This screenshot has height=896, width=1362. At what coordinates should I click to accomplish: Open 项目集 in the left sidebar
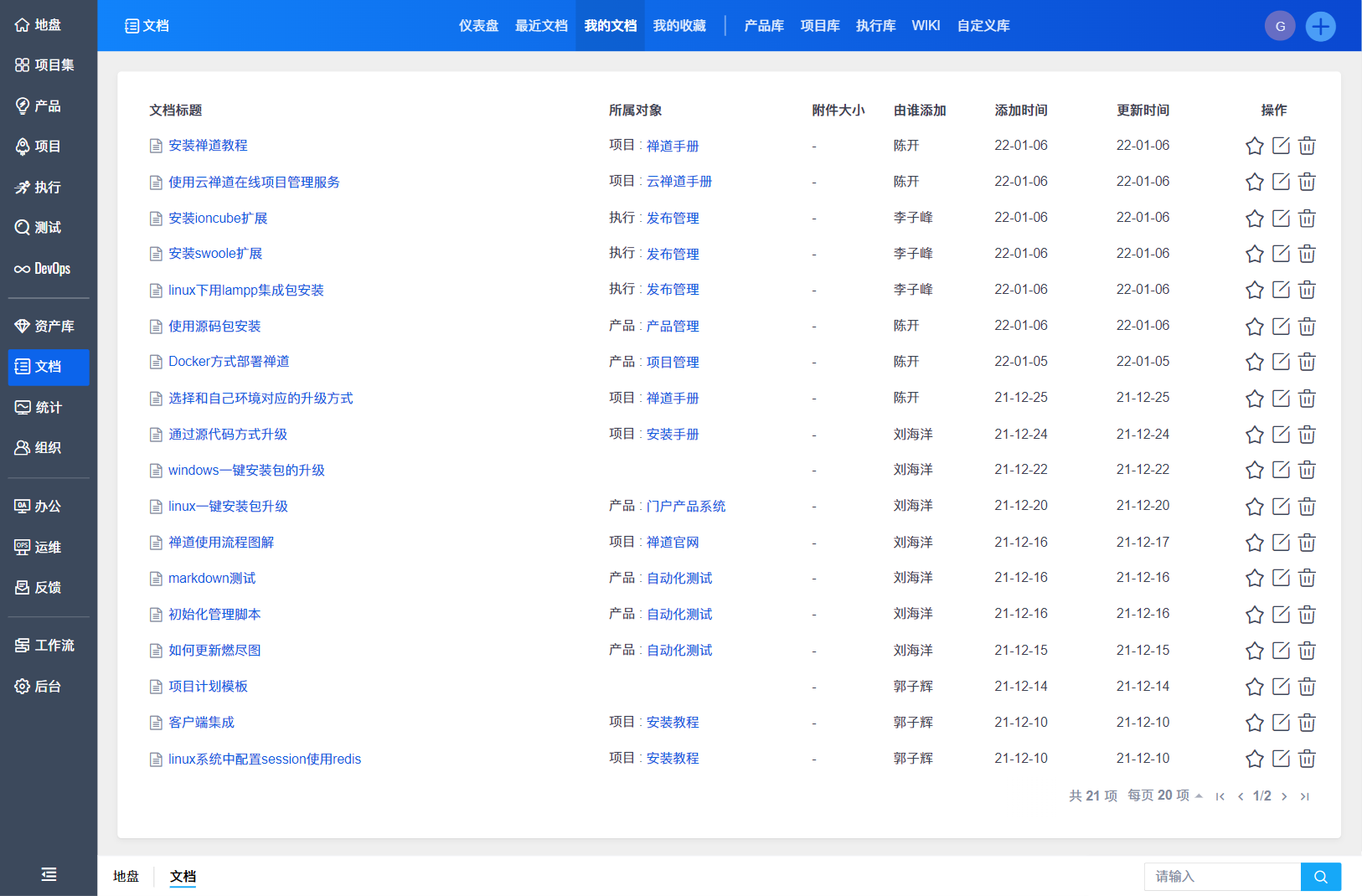(45, 65)
